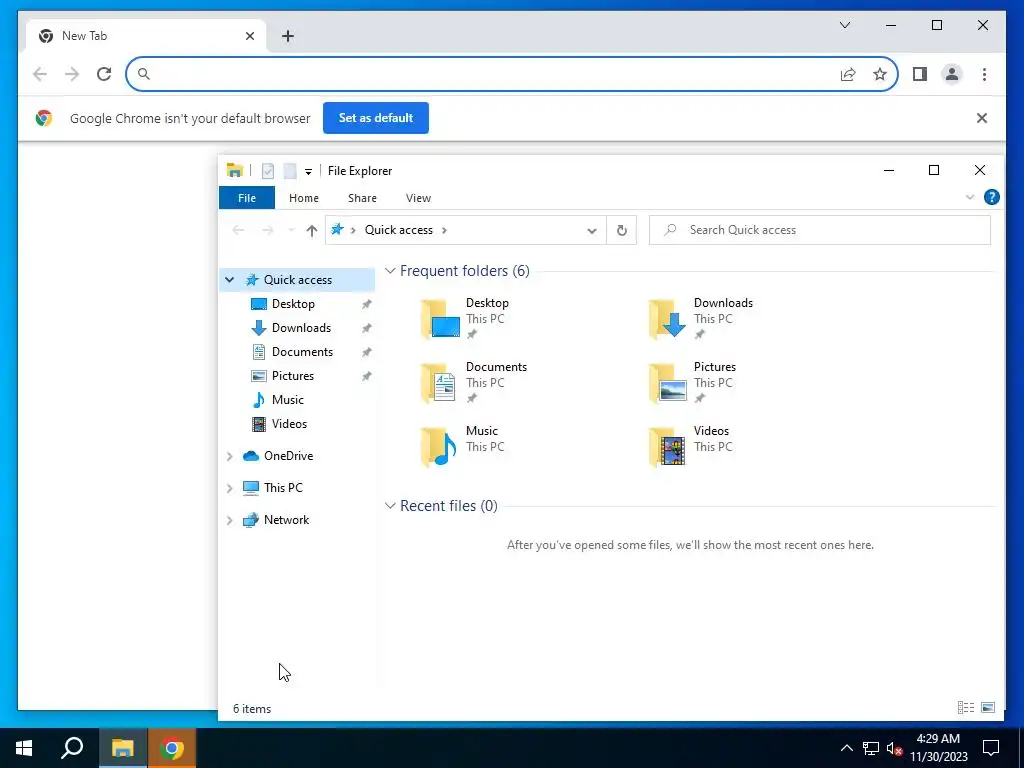Click the Properties quick access toolbar icon
The width and height of the screenshot is (1024, 768).
268,171
